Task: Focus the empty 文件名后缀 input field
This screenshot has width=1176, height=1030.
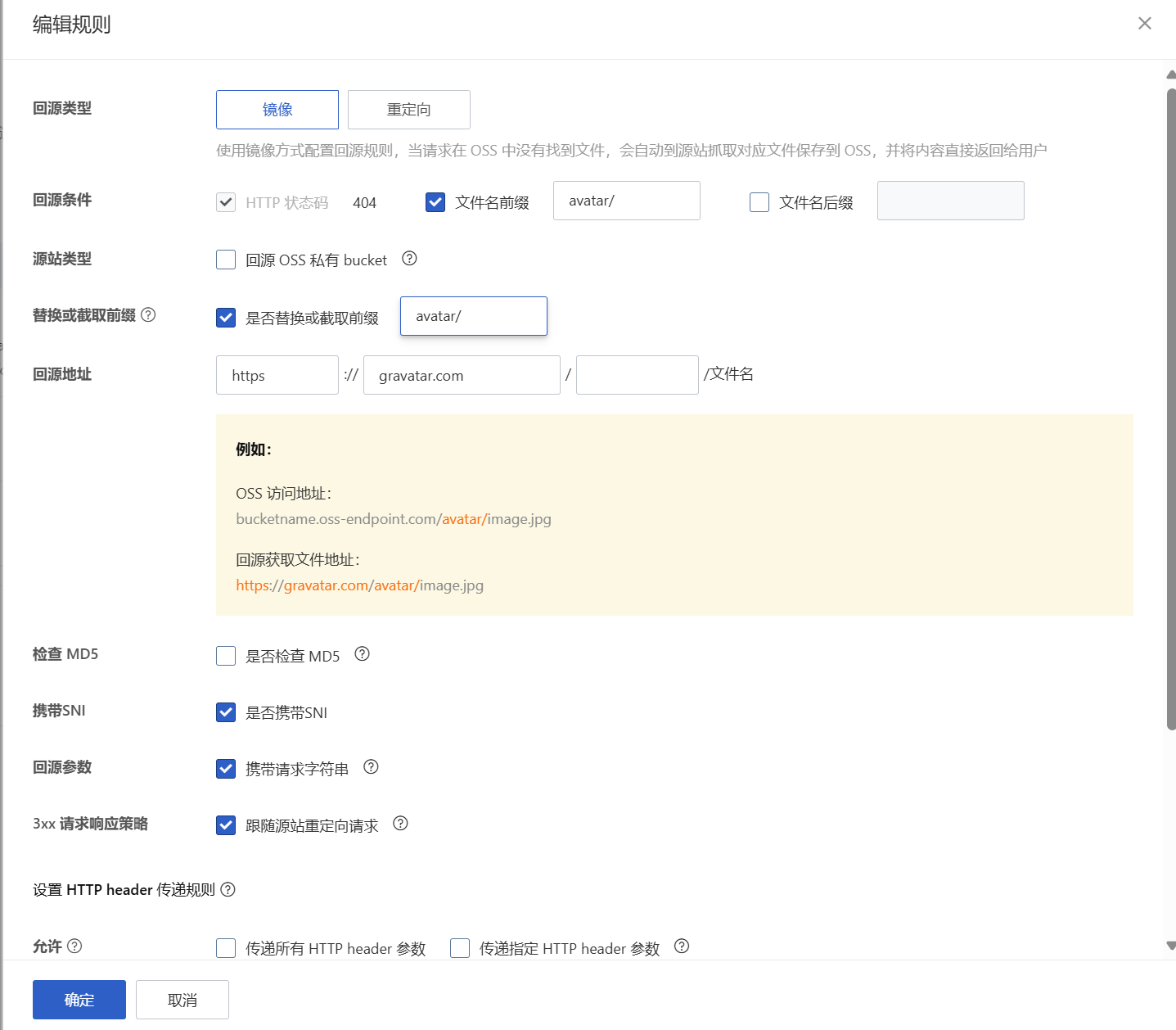Action: 951,201
